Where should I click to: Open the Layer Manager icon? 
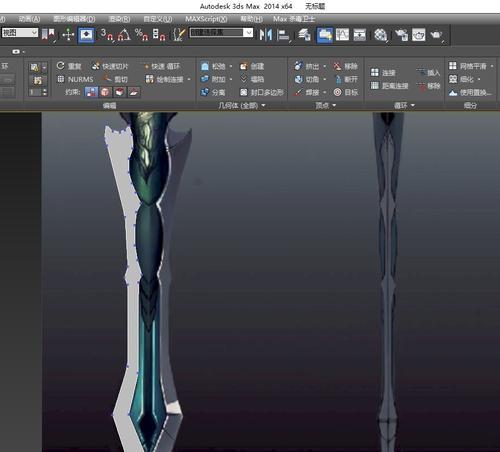[304, 35]
